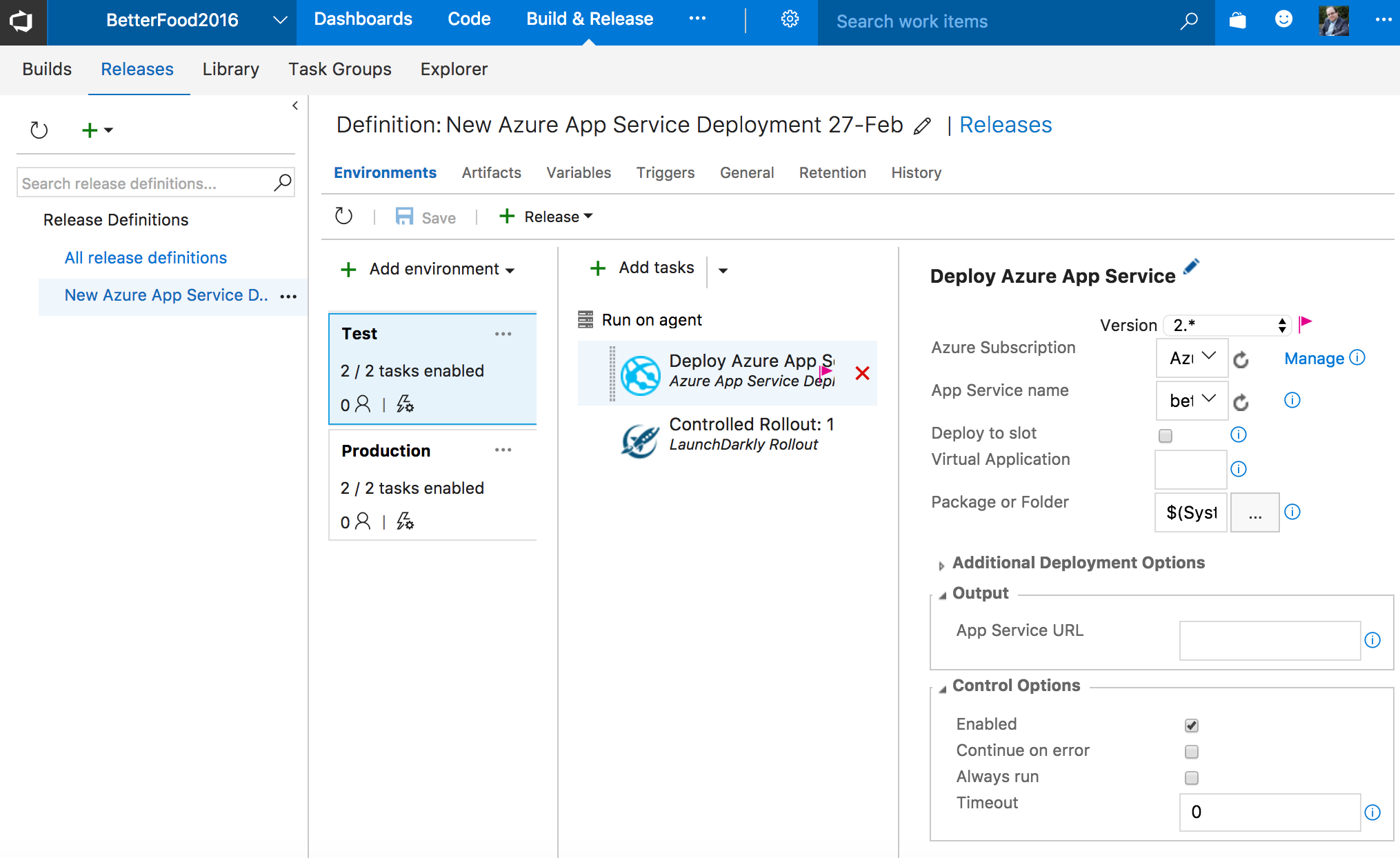The height and width of the screenshot is (858, 1400).
Task: Show info for the Timeout field
Action: (1372, 812)
